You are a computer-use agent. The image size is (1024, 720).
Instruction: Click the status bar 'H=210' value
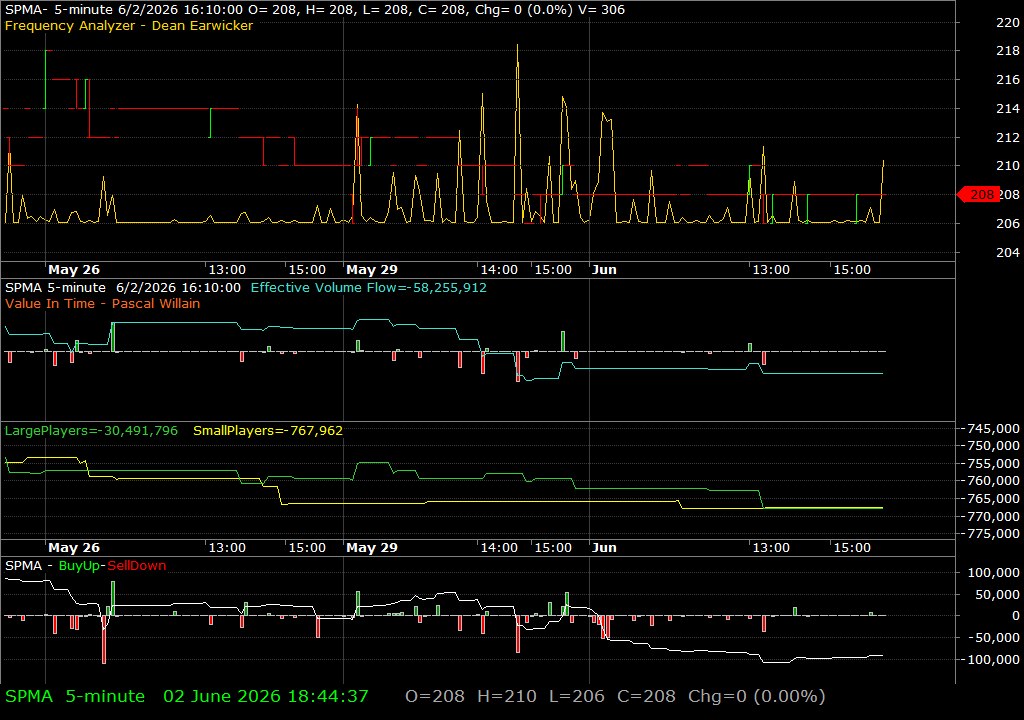coord(507,696)
